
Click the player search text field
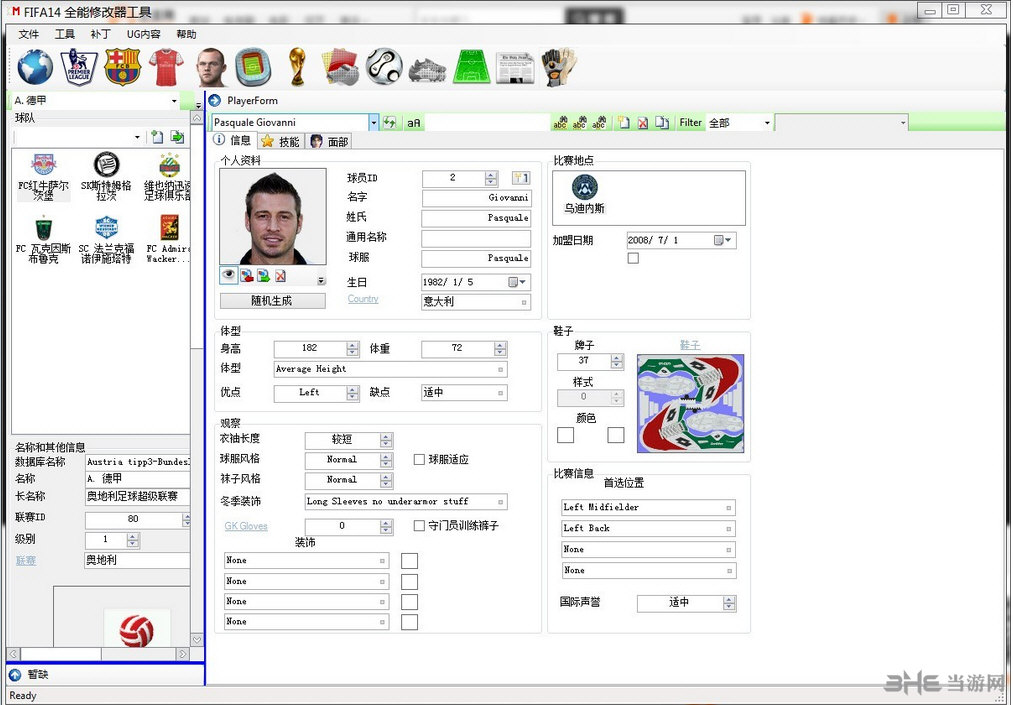[x=488, y=123]
